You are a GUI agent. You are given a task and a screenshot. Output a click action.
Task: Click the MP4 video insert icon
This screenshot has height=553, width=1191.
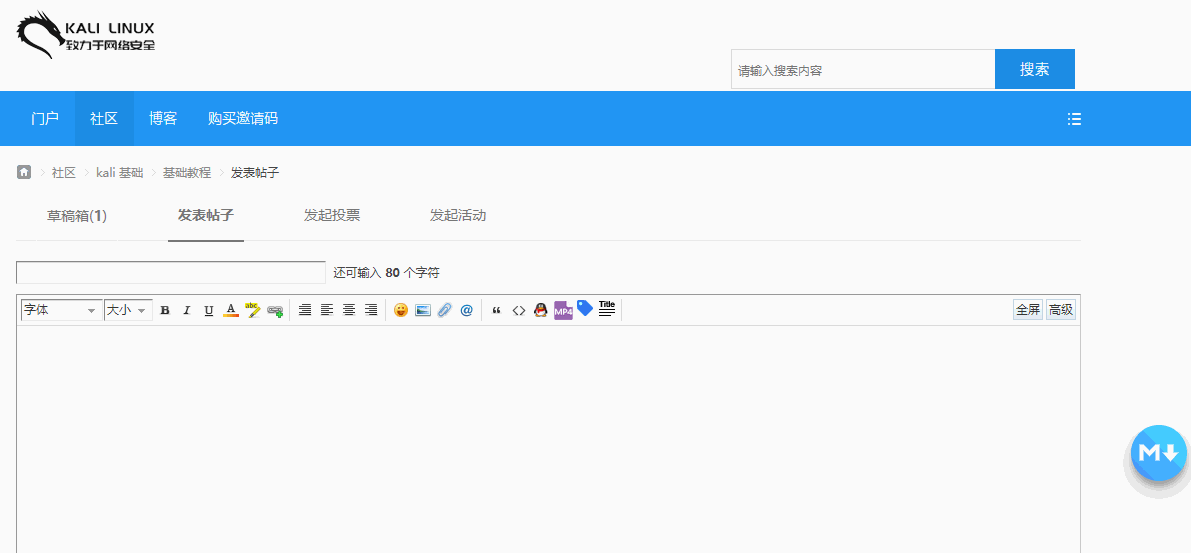coord(563,311)
